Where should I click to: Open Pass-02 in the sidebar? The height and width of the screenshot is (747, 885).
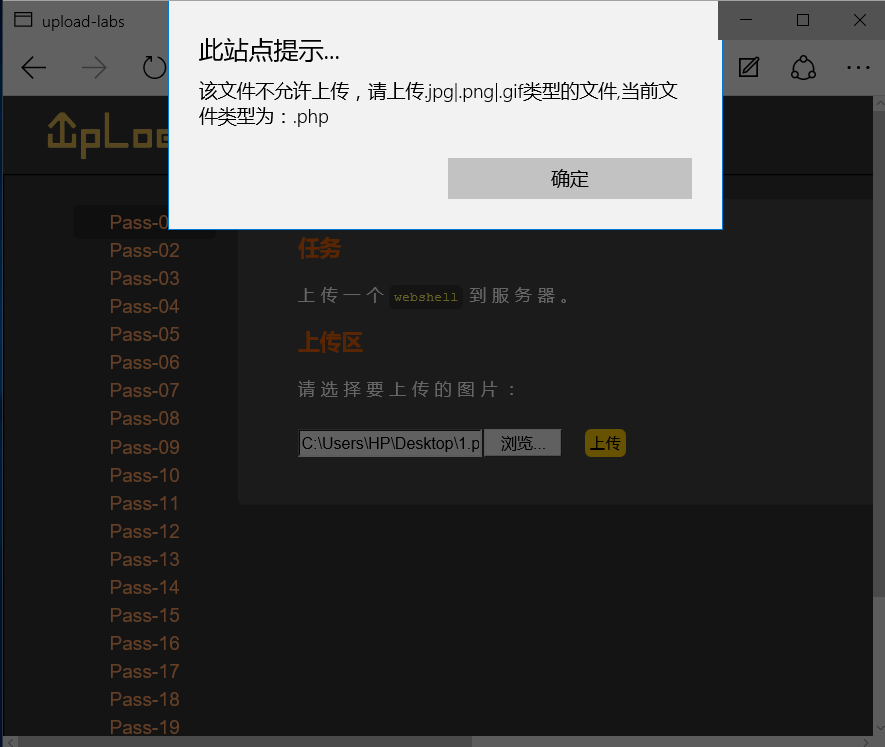[145, 251]
